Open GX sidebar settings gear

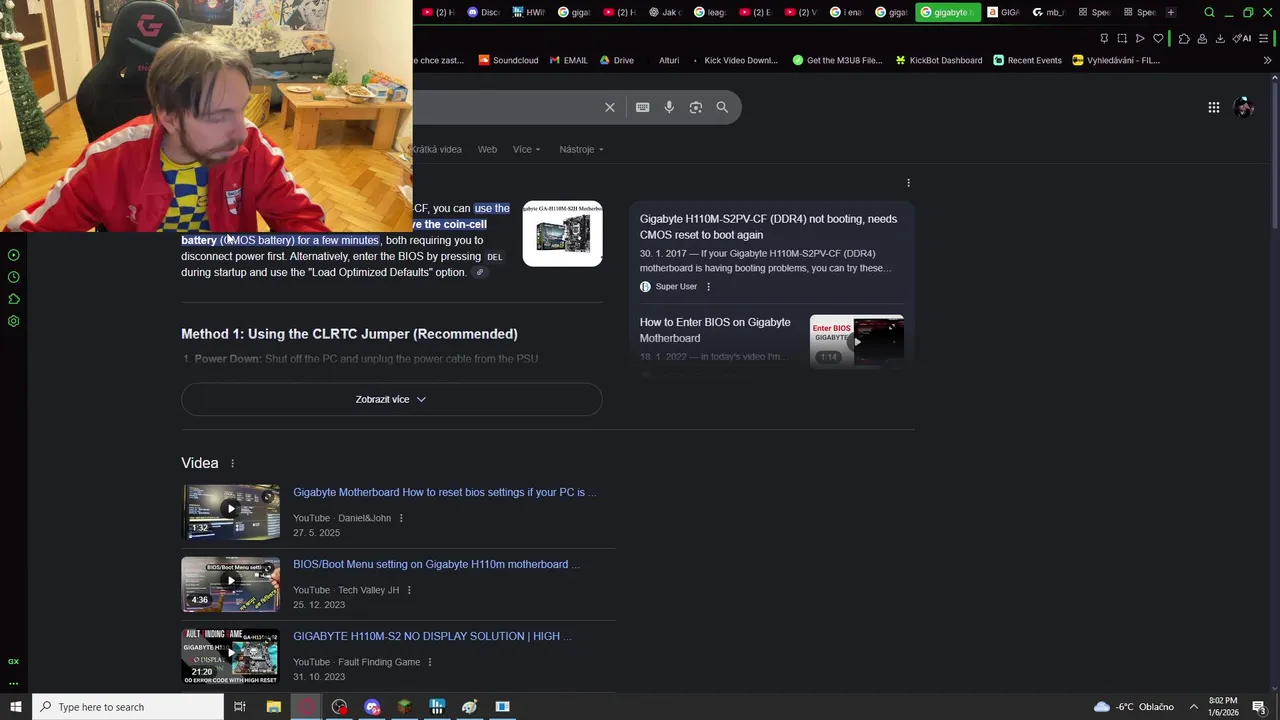(x=14, y=321)
